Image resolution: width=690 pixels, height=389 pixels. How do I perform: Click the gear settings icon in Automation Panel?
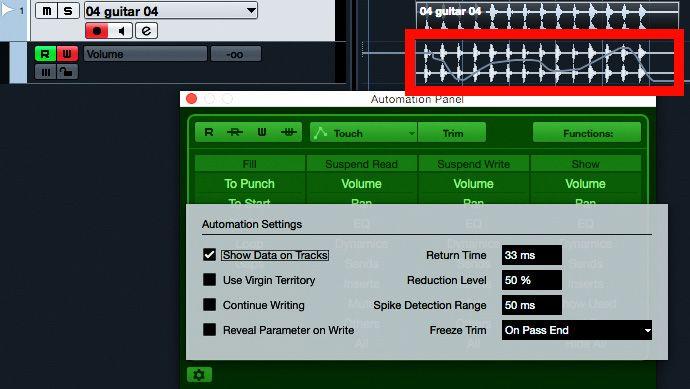pos(199,374)
